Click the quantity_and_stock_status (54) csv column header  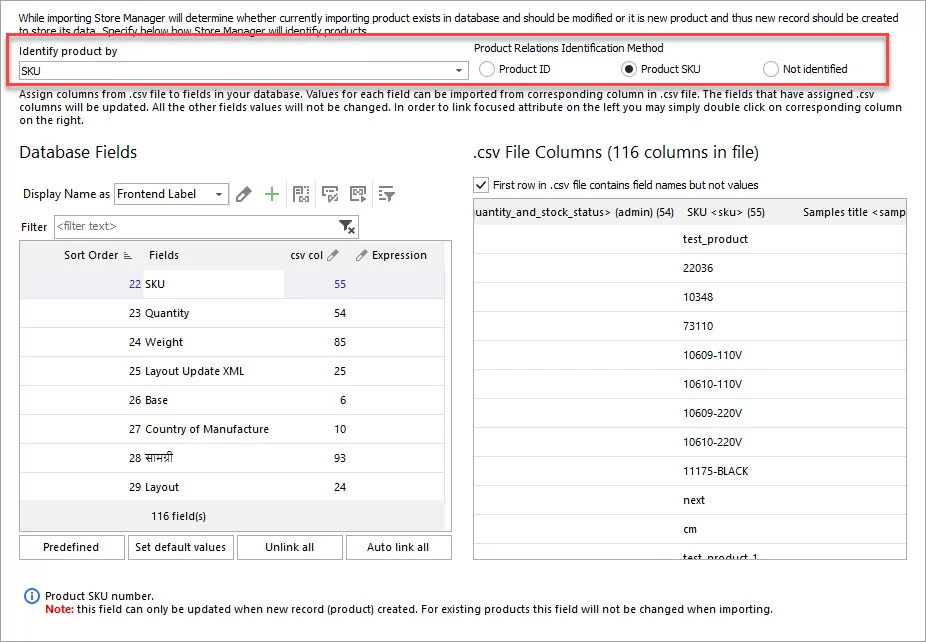pos(574,212)
